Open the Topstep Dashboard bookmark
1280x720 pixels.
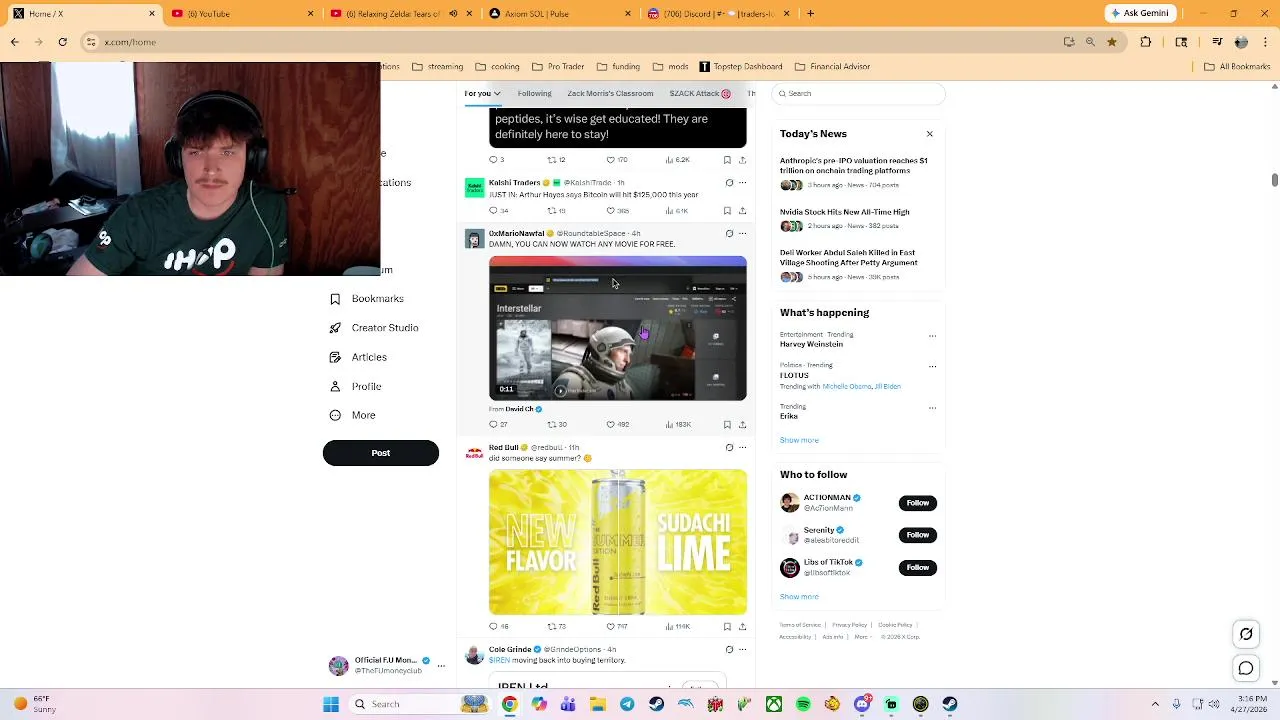(740, 67)
